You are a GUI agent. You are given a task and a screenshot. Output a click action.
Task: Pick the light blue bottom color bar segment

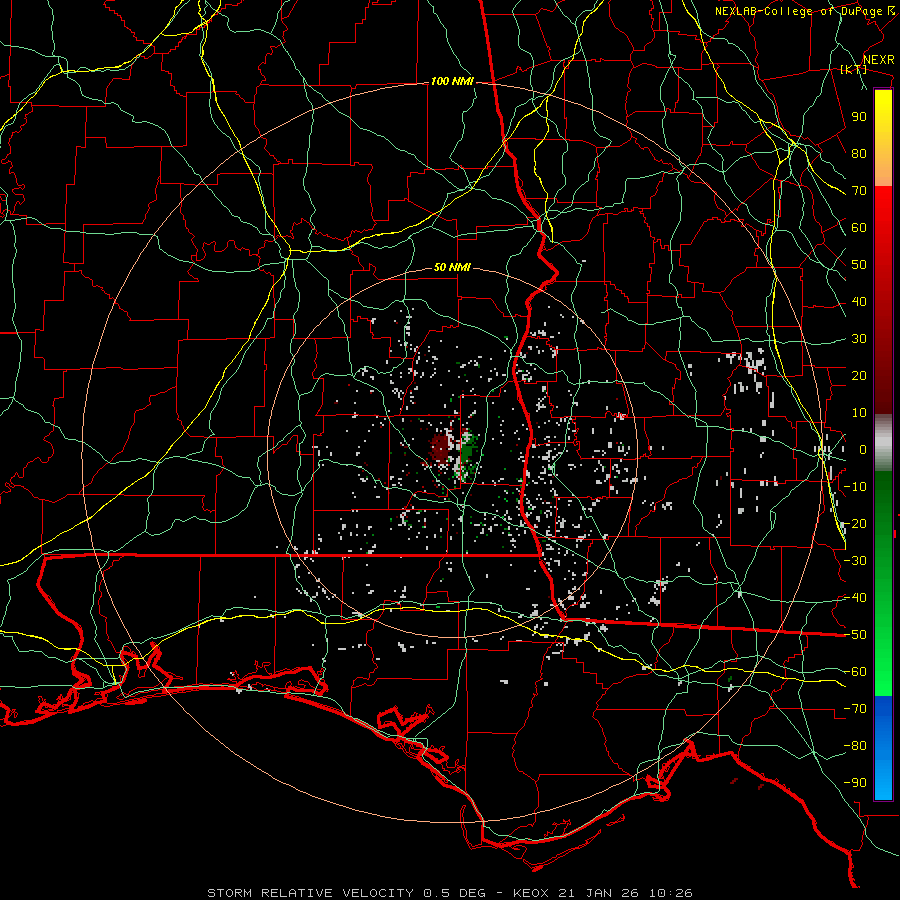pos(883,781)
